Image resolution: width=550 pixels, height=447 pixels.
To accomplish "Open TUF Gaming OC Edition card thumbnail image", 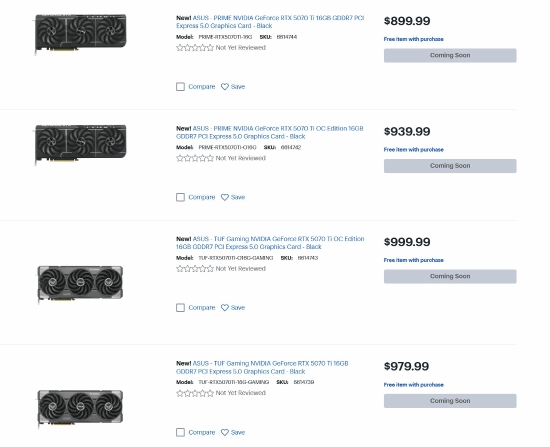I will [80, 284].
